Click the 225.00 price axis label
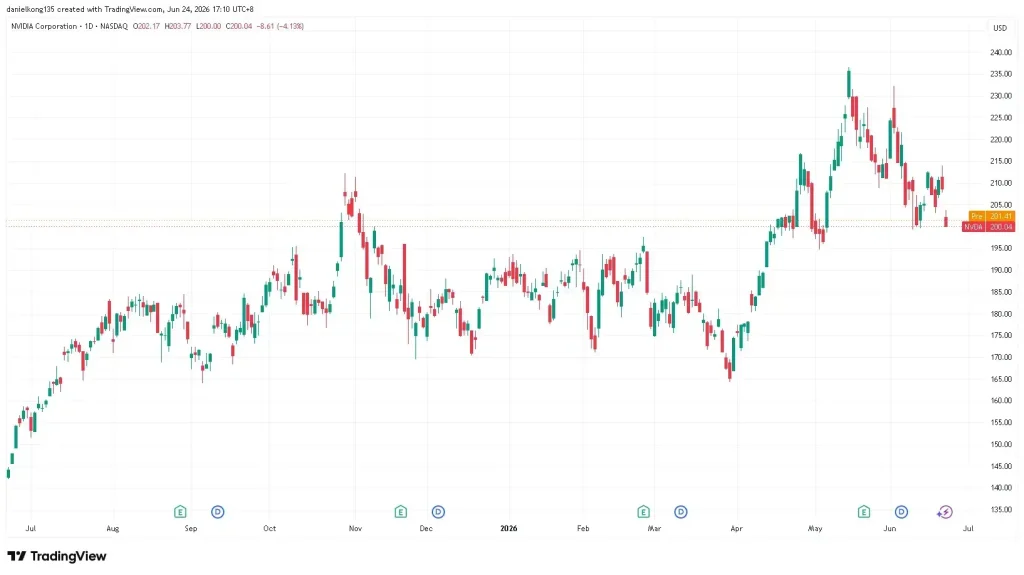 [1000, 118]
